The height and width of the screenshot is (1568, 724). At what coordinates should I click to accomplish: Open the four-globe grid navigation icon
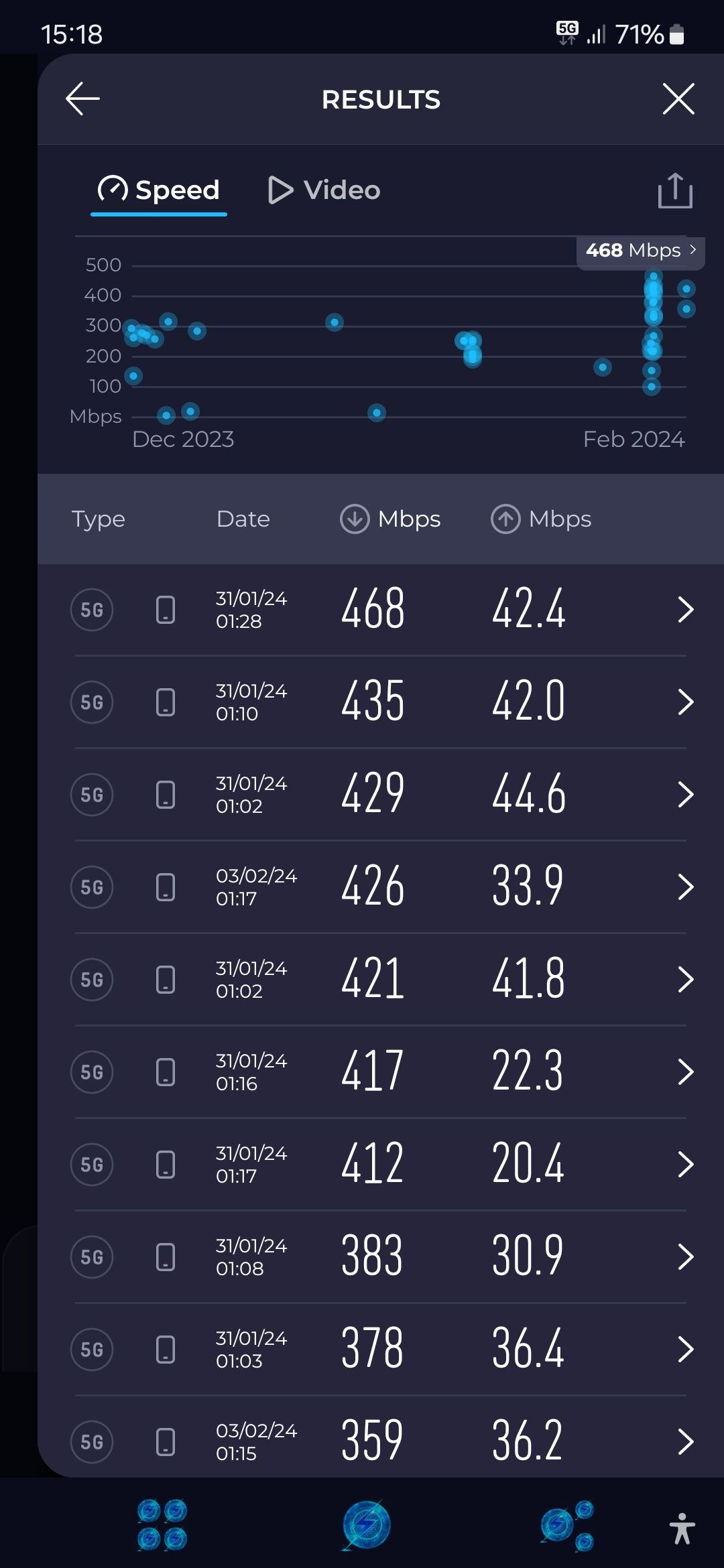tap(162, 1525)
